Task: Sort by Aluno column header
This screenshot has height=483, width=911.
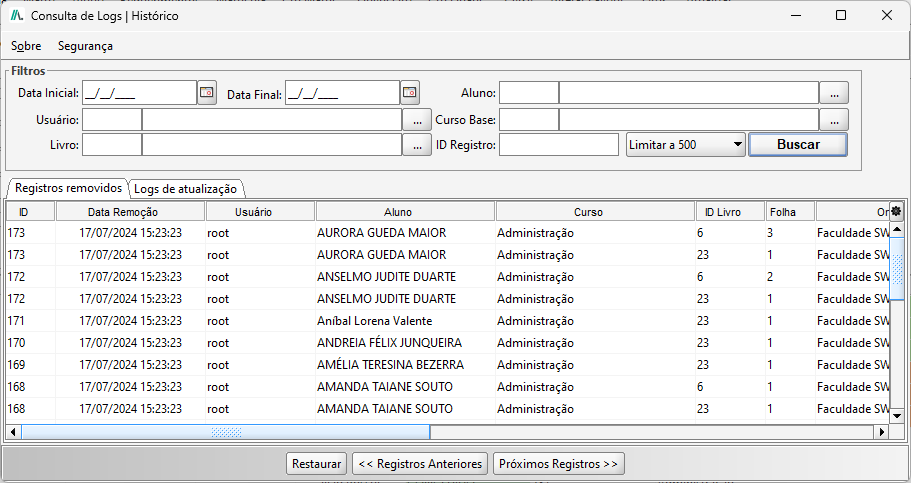Action: click(x=406, y=212)
